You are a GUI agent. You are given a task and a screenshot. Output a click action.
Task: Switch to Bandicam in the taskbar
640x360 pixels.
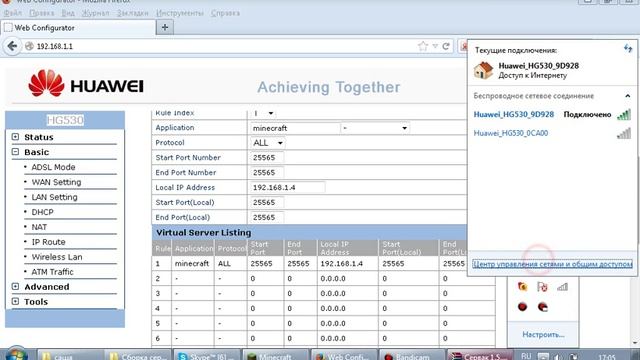click(412, 356)
